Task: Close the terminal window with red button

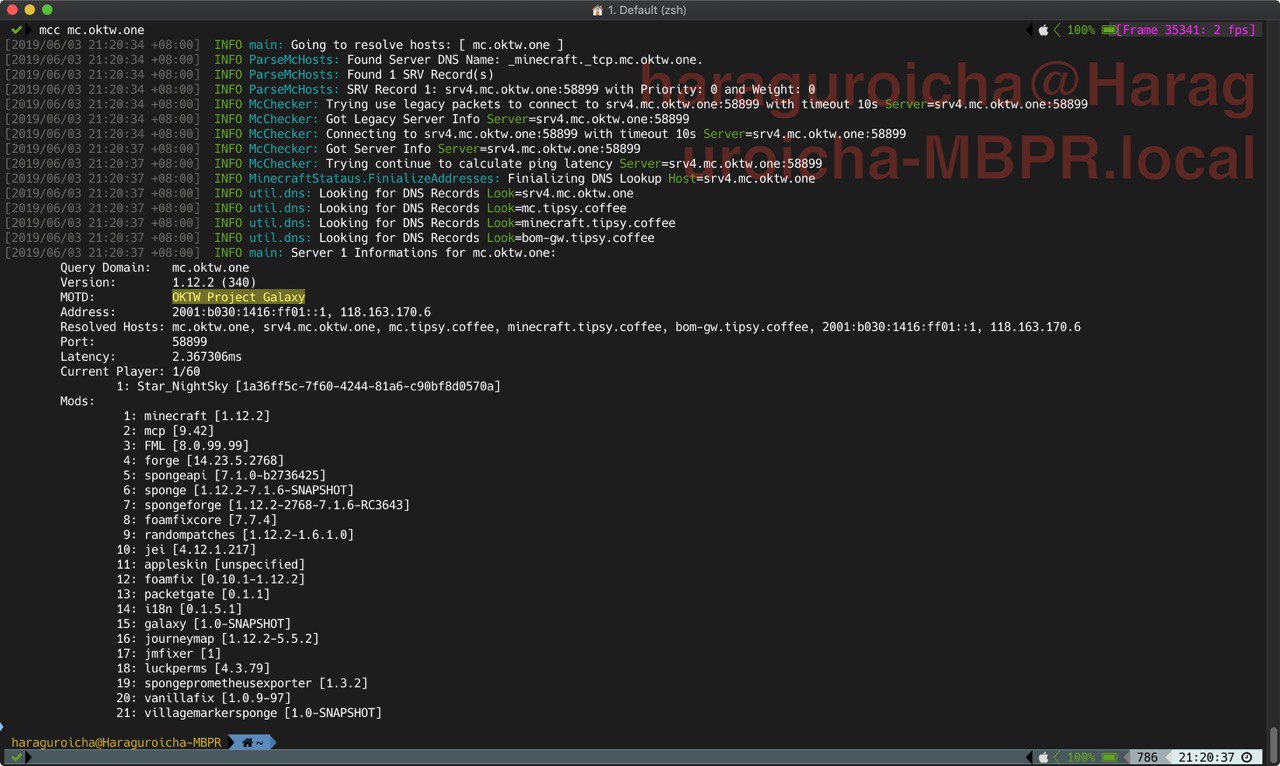Action: pos(12,10)
